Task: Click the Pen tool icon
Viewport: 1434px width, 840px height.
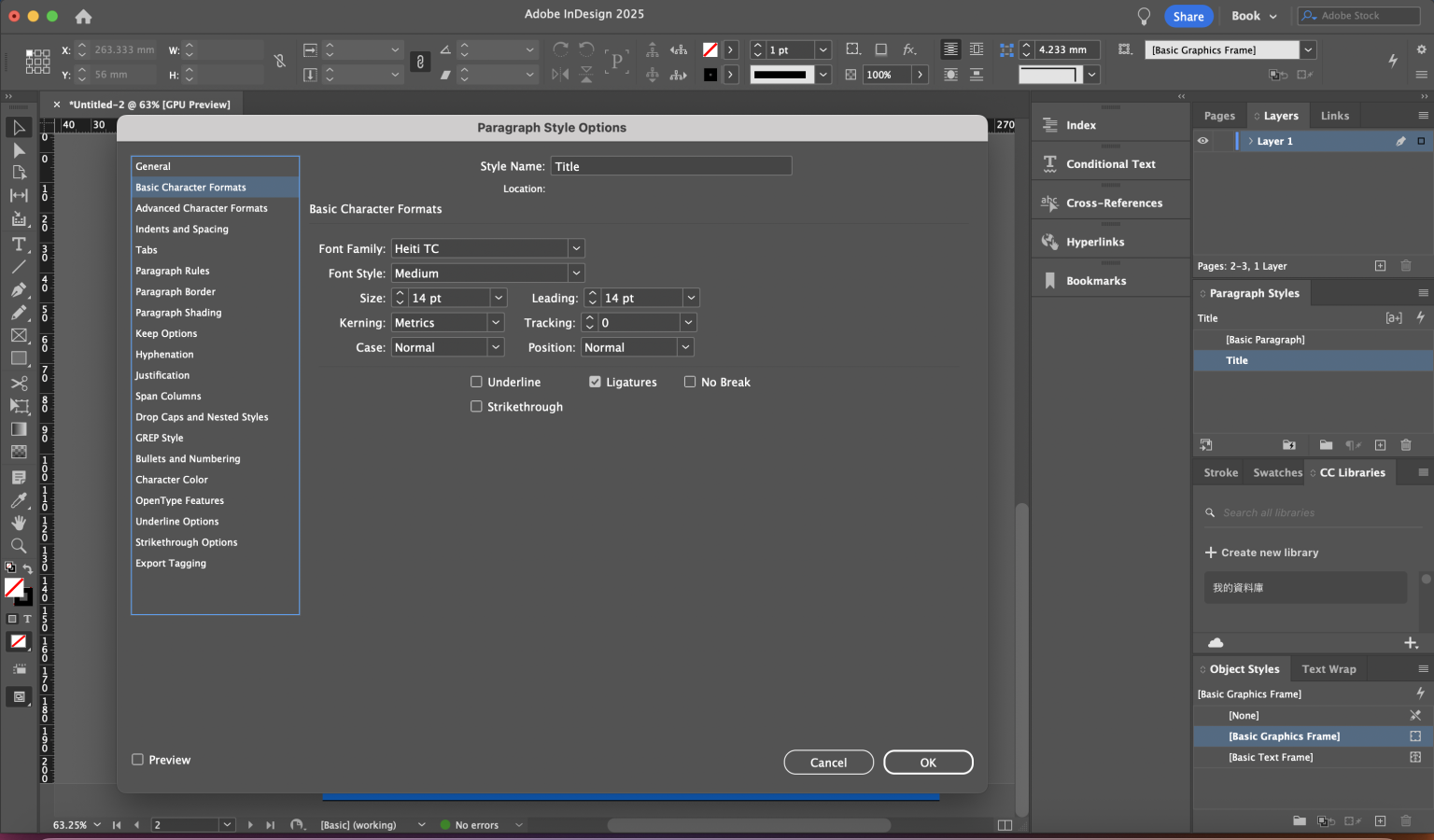Action: click(19, 289)
